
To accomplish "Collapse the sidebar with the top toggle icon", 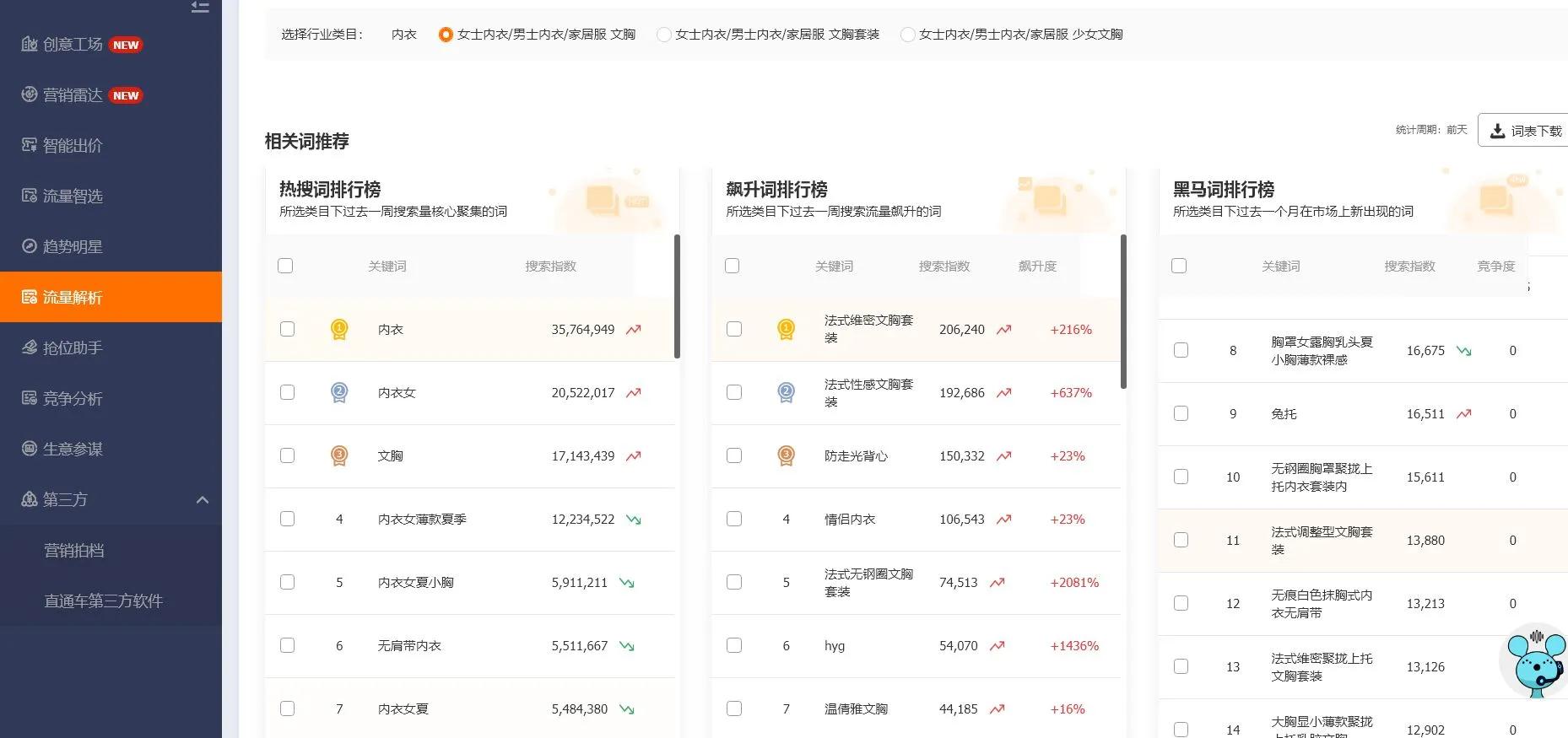I will coord(200,7).
